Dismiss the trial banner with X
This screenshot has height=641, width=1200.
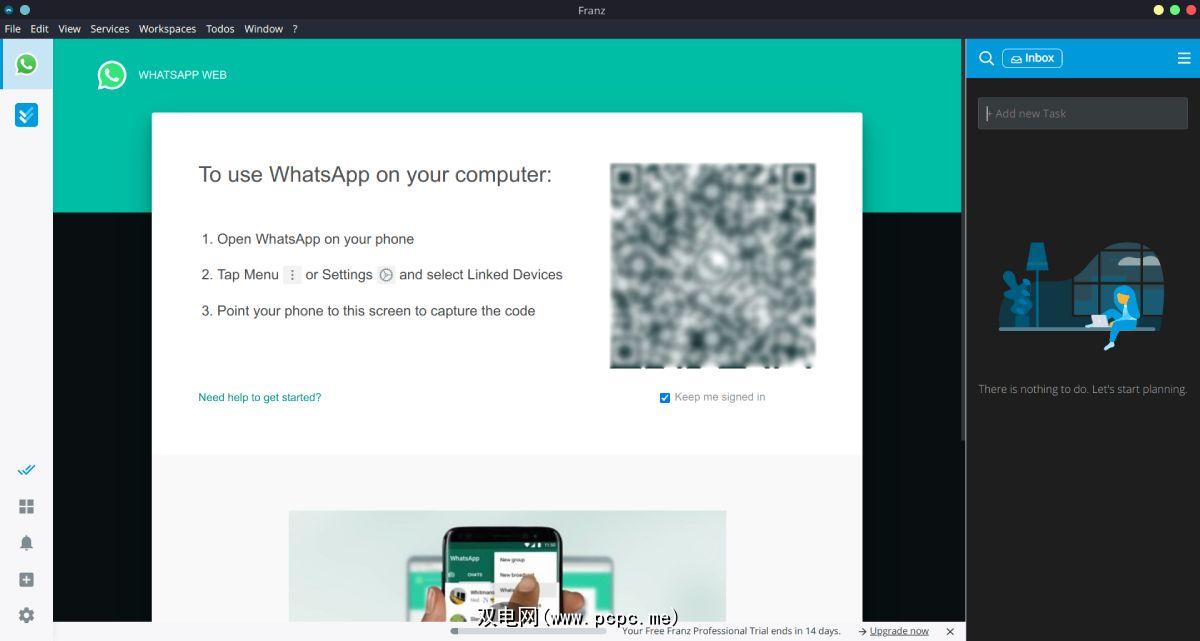(950, 631)
